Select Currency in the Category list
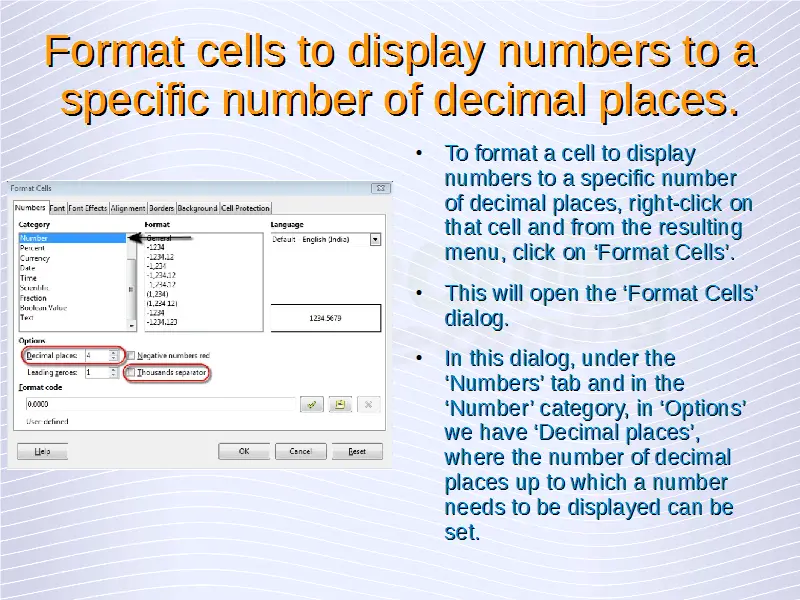800x600 pixels. pos(35,259)
